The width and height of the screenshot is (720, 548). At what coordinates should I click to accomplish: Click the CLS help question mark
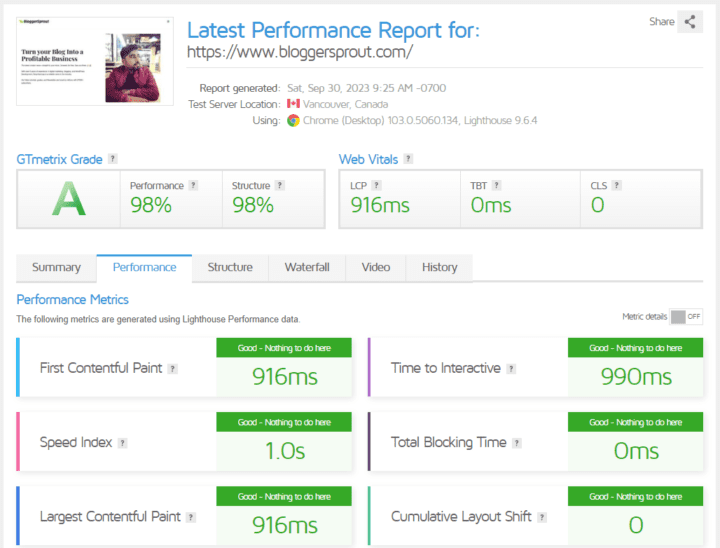click(617, 185)
